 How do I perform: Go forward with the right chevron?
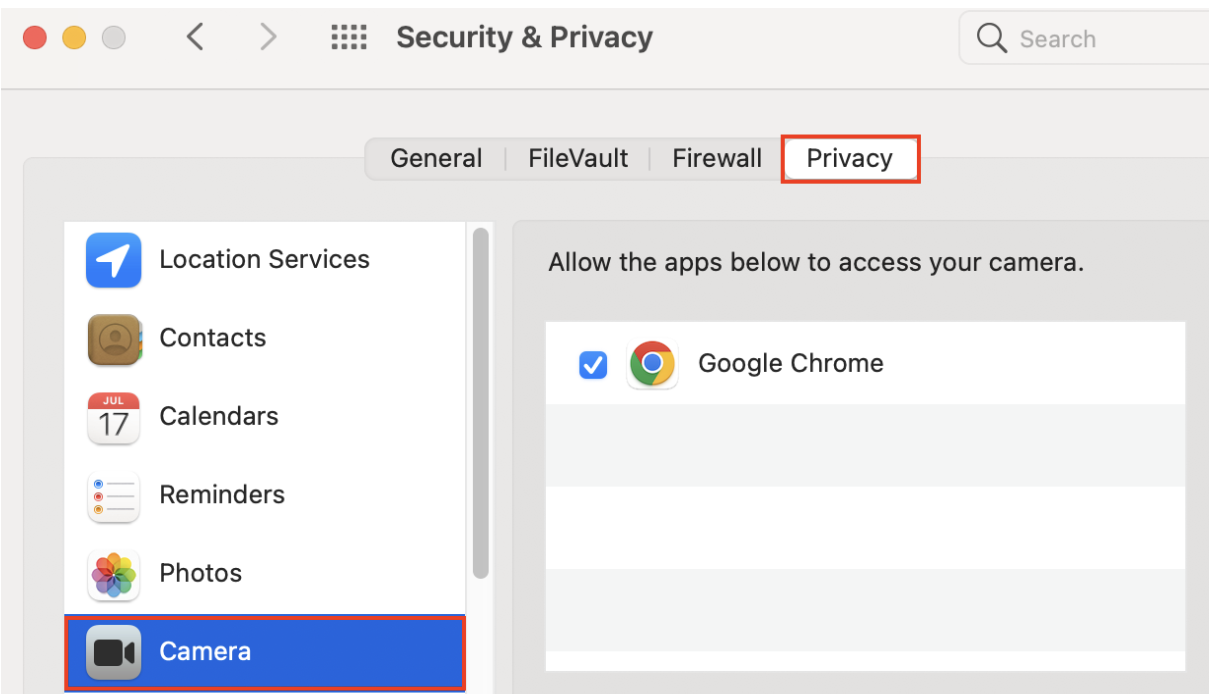point(267,38)
